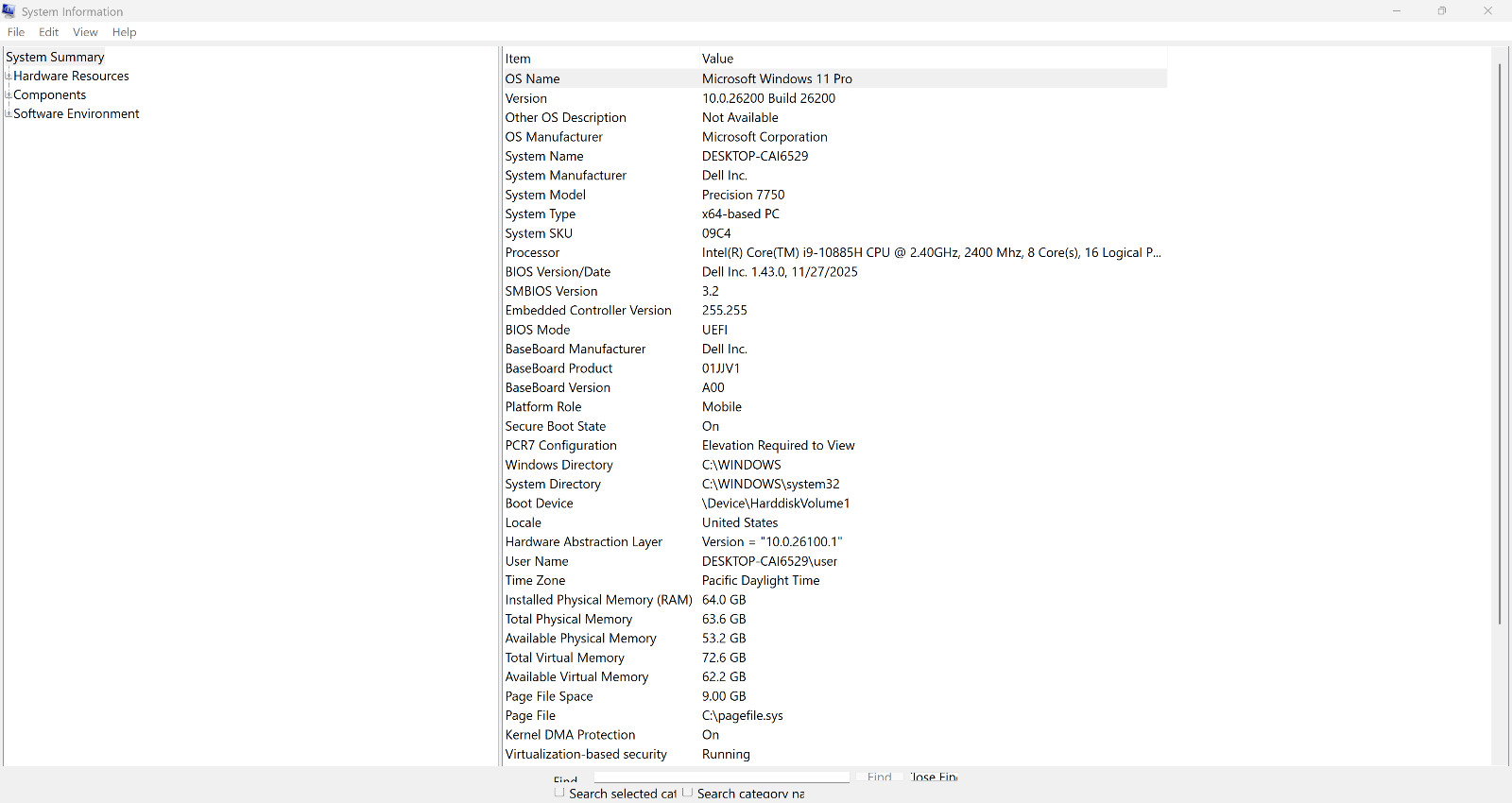
Task: Select the Boot Device row
Action: [x=835, y=504]
